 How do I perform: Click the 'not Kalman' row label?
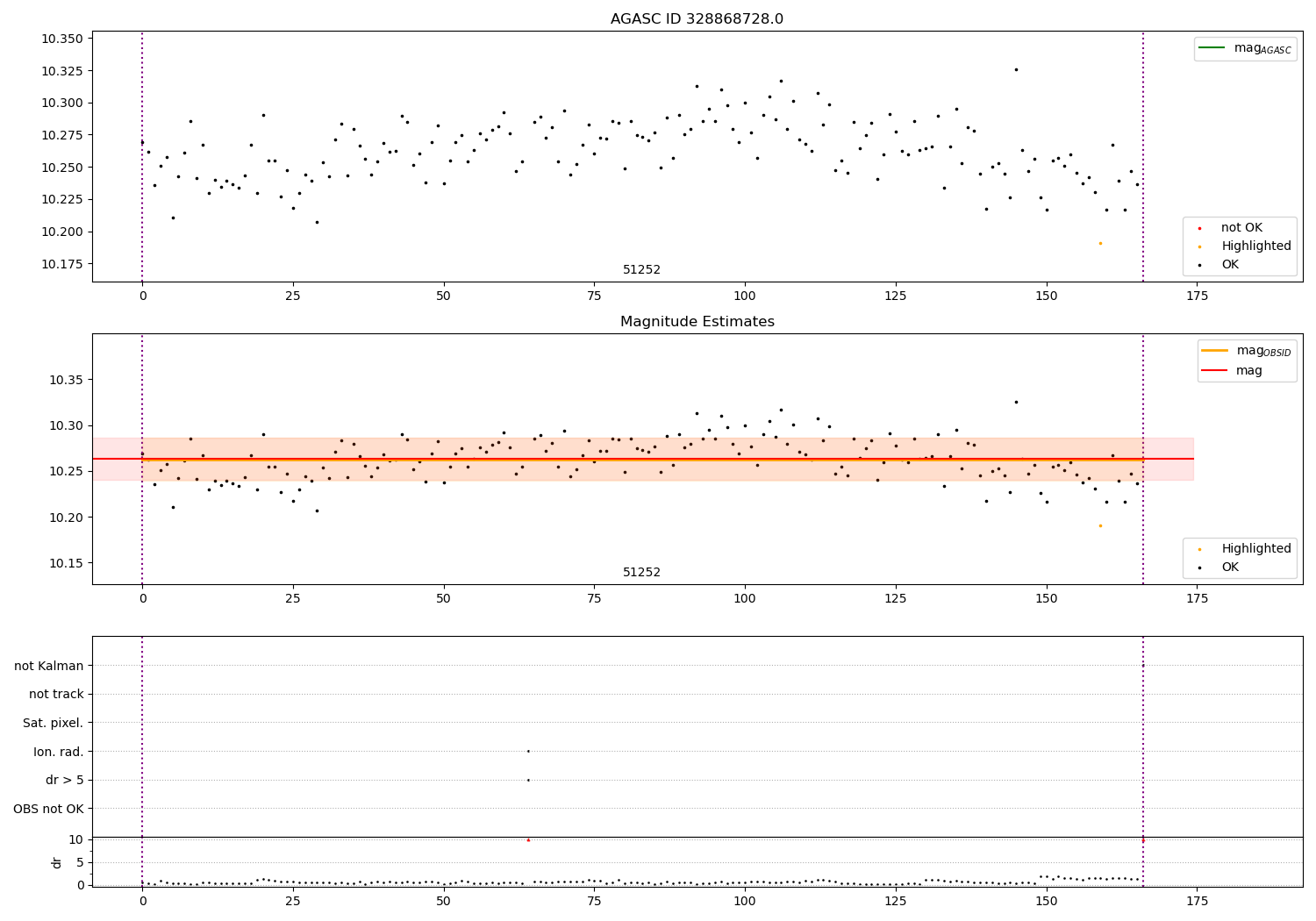coord(49,667)
